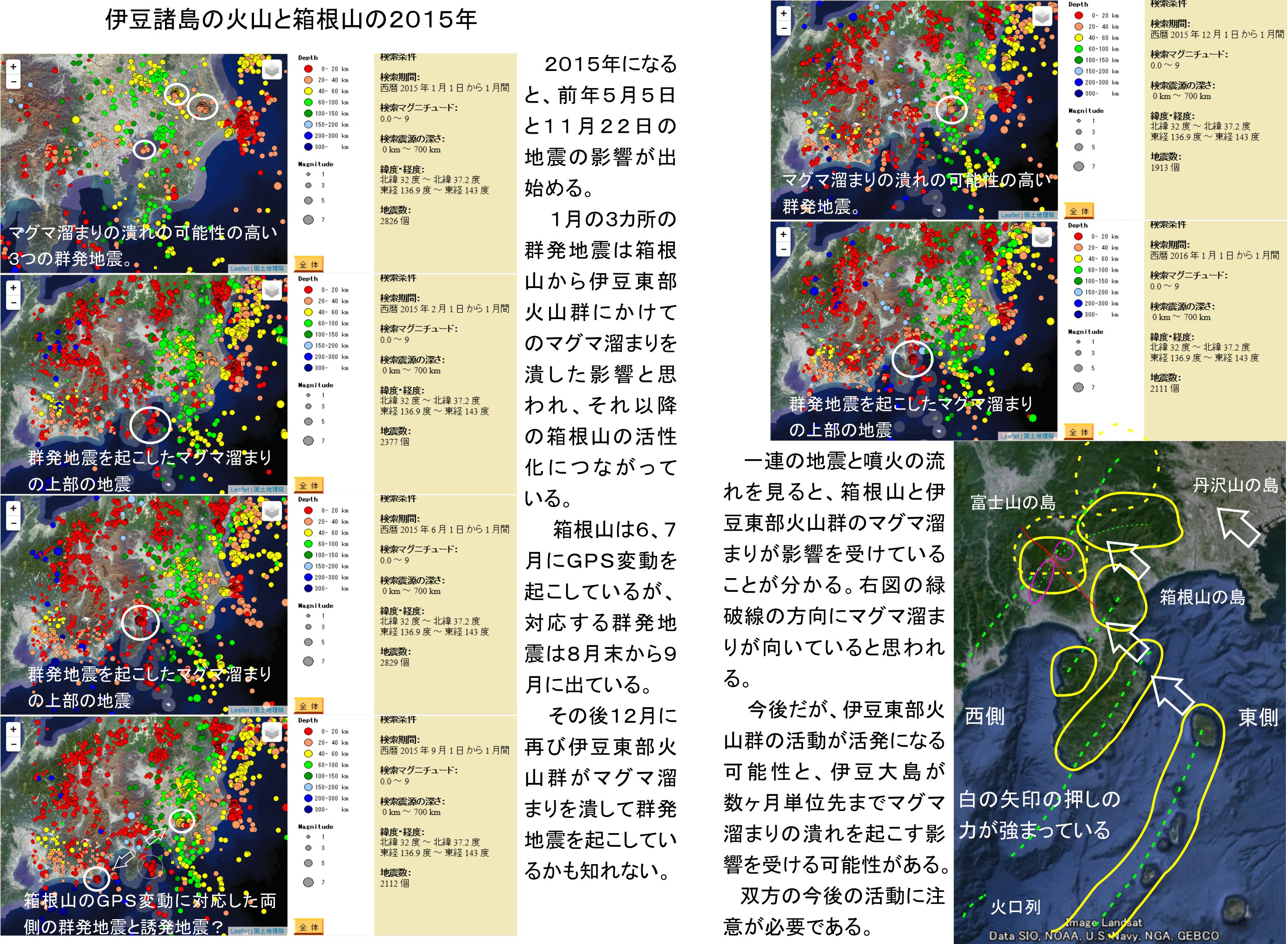This screenshot has width=1288, height=944.
Task: Open layers control on January 2016 map
Action: click(1042, 238)
